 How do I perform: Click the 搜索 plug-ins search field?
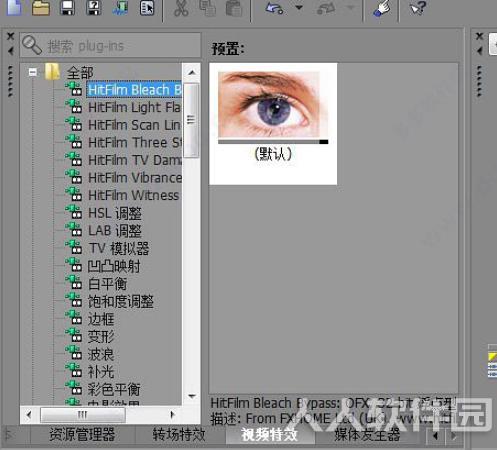[x=110, y=45]
